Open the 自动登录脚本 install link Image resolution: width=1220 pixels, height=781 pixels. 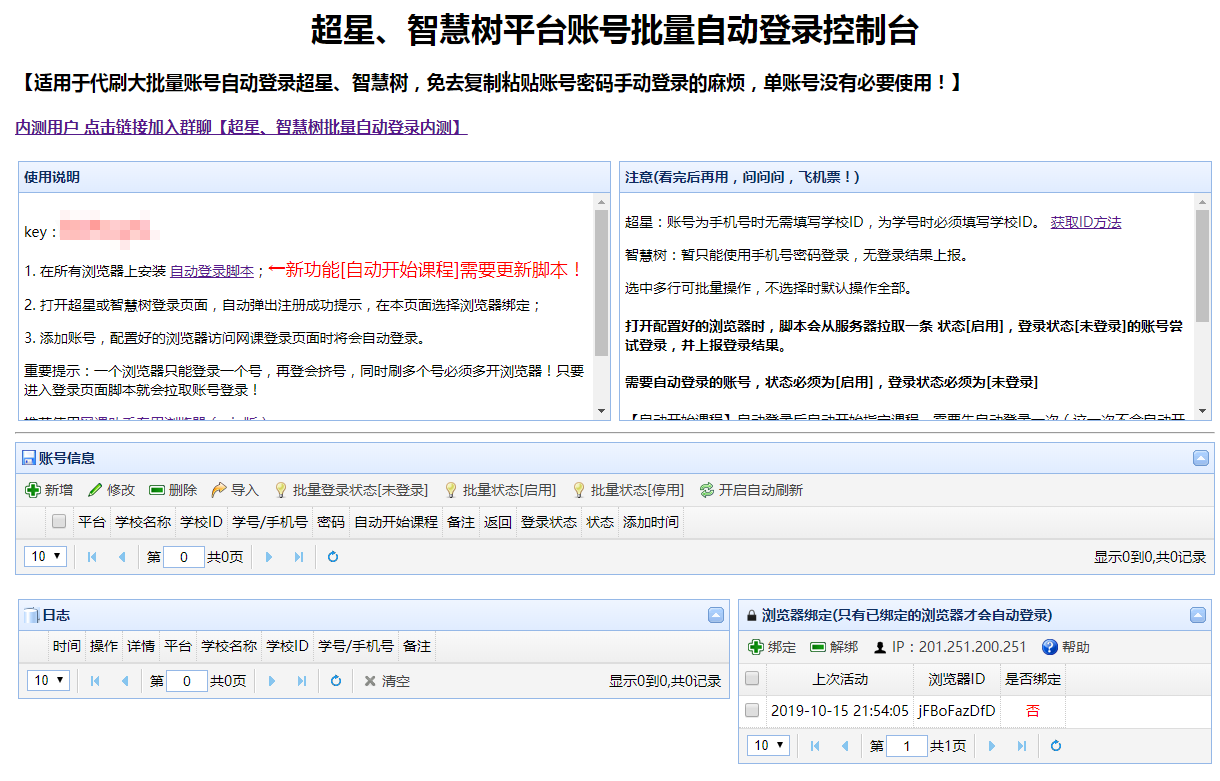click(211, 271)
